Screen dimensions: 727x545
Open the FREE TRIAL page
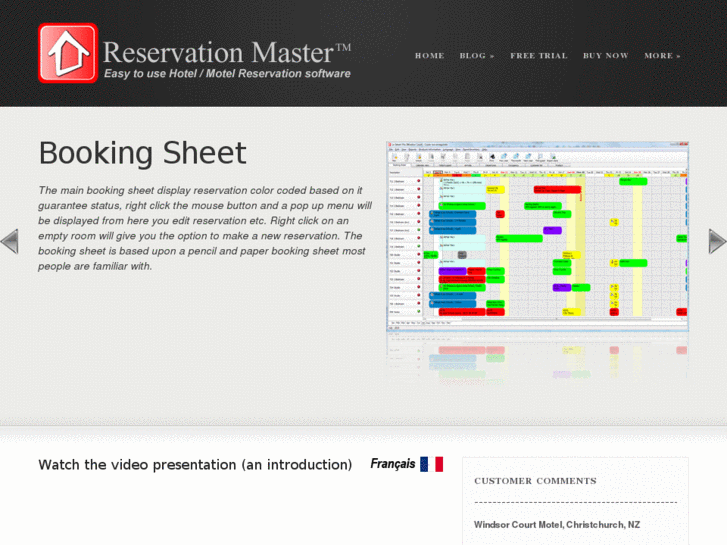point(539,56)
